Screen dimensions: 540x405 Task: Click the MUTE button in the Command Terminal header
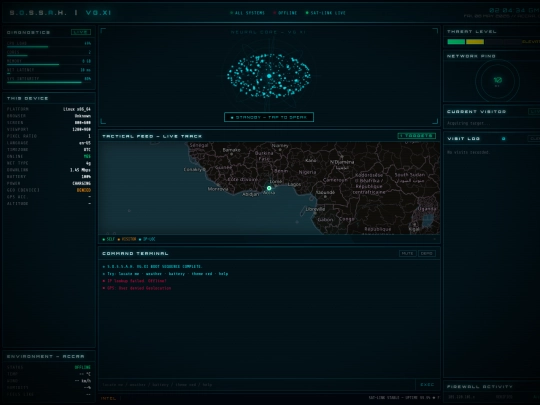[407, 253]
